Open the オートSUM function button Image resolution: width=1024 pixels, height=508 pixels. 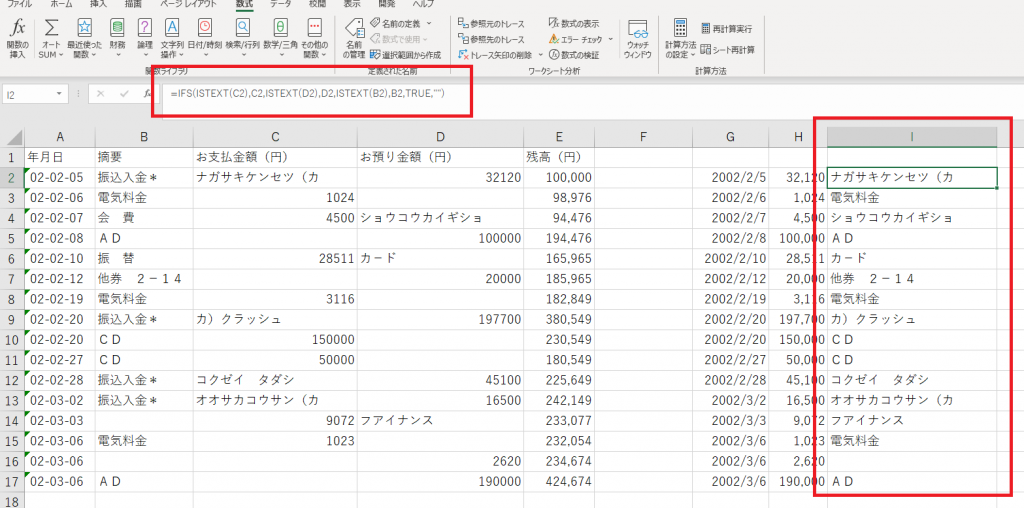pyautogui.click(x=51, y=37)
